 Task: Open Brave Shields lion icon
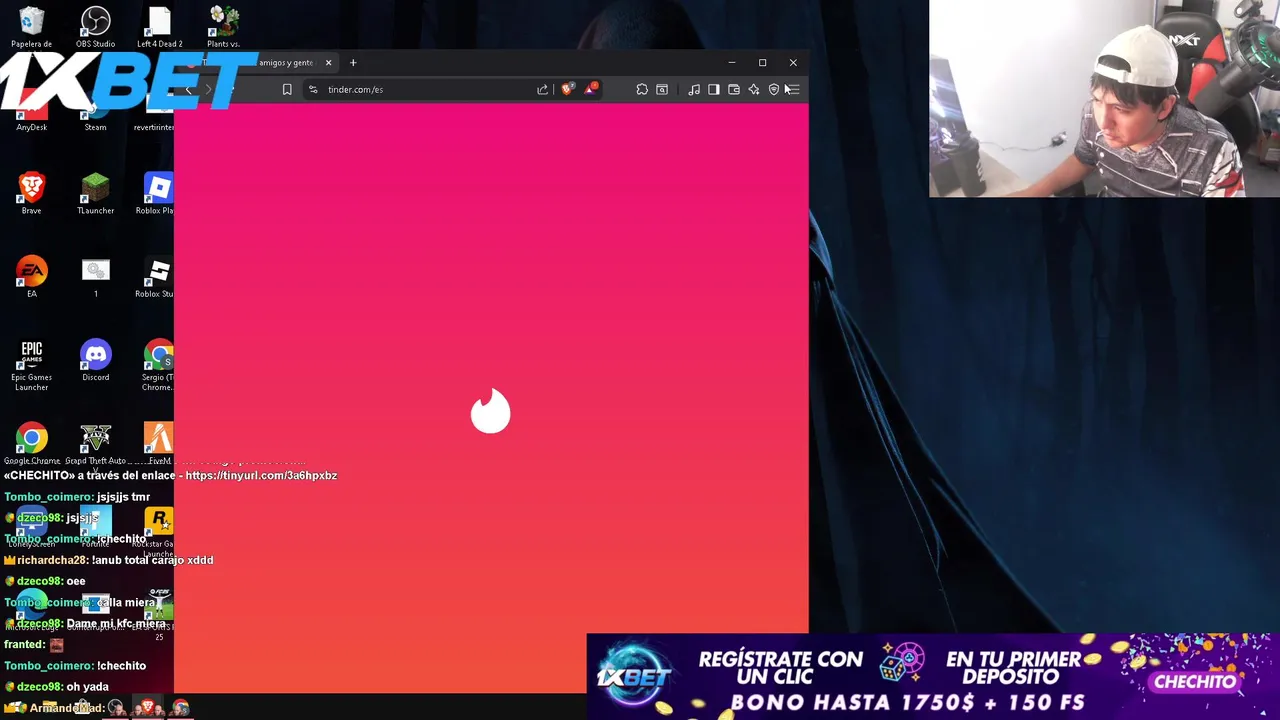coord(568,89)
